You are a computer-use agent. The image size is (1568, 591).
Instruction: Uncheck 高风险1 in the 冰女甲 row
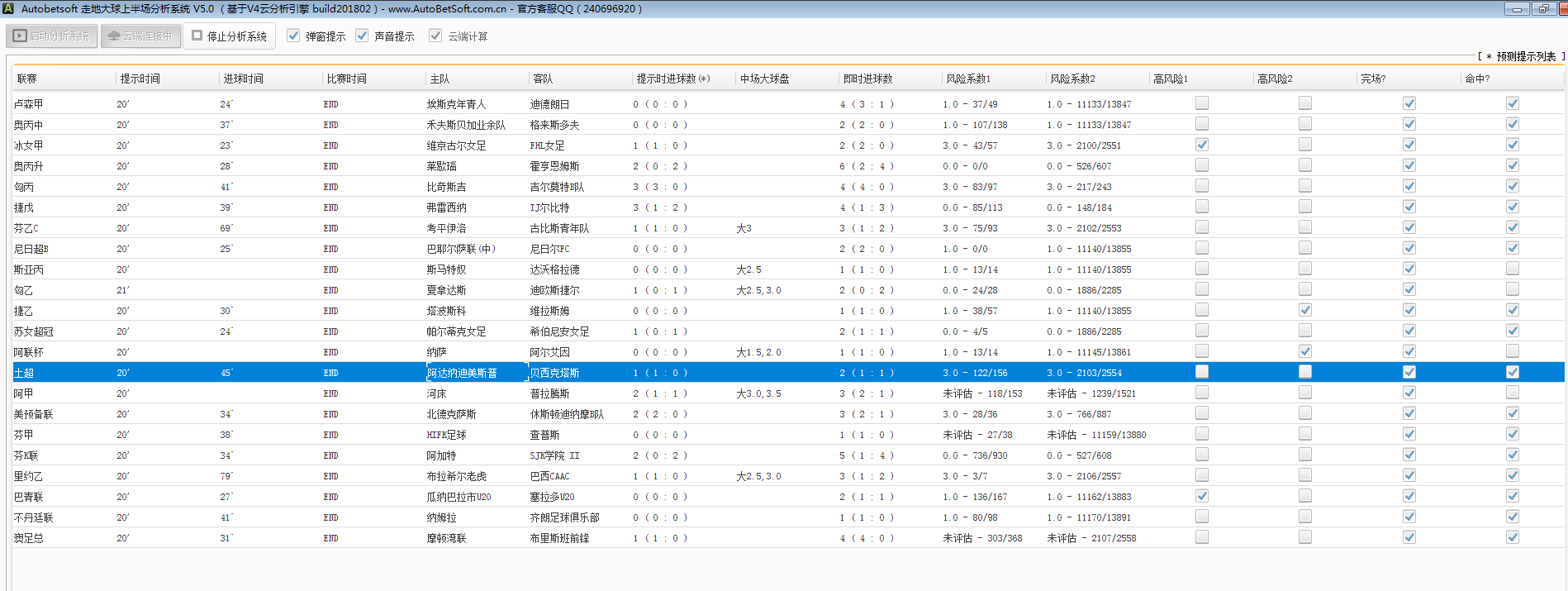click(x=1202, y=145)
